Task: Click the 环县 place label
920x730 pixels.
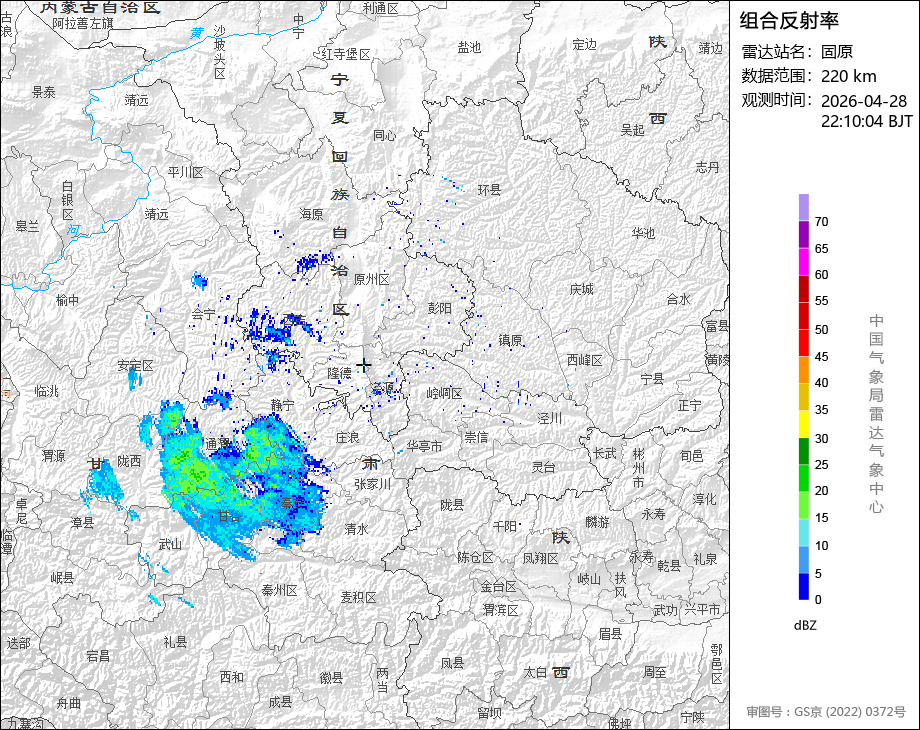Action: 489,190
